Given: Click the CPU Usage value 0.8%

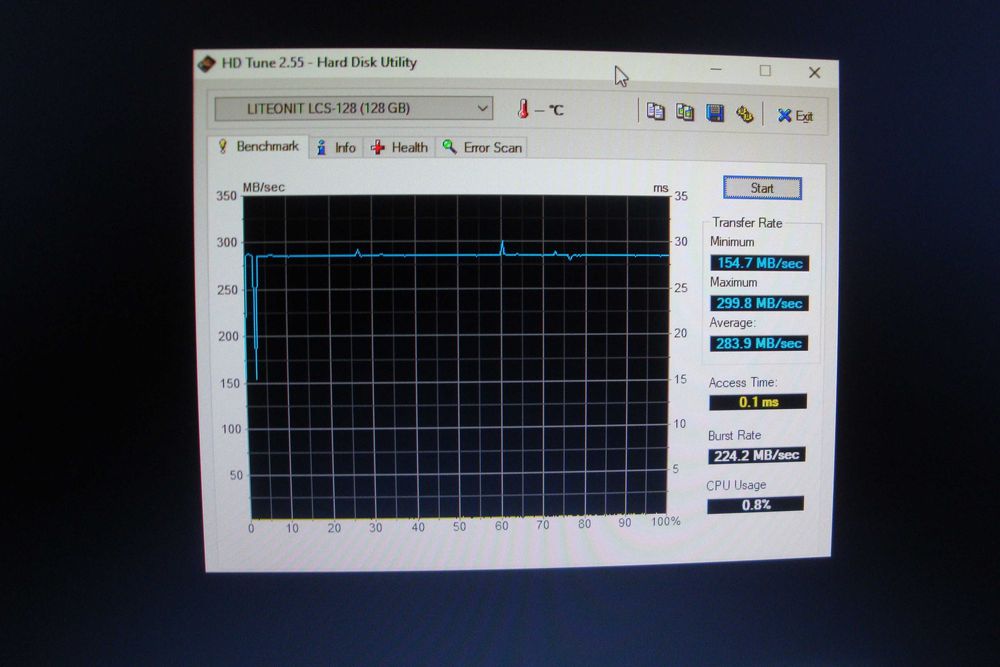Looking at the screenshot, I should coord(755,505).
